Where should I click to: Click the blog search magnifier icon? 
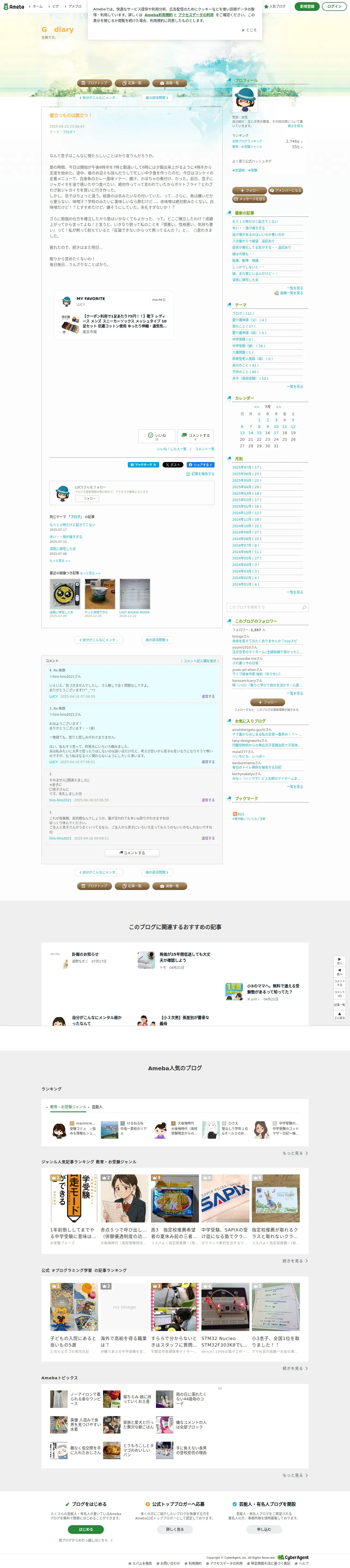(305, 607)
